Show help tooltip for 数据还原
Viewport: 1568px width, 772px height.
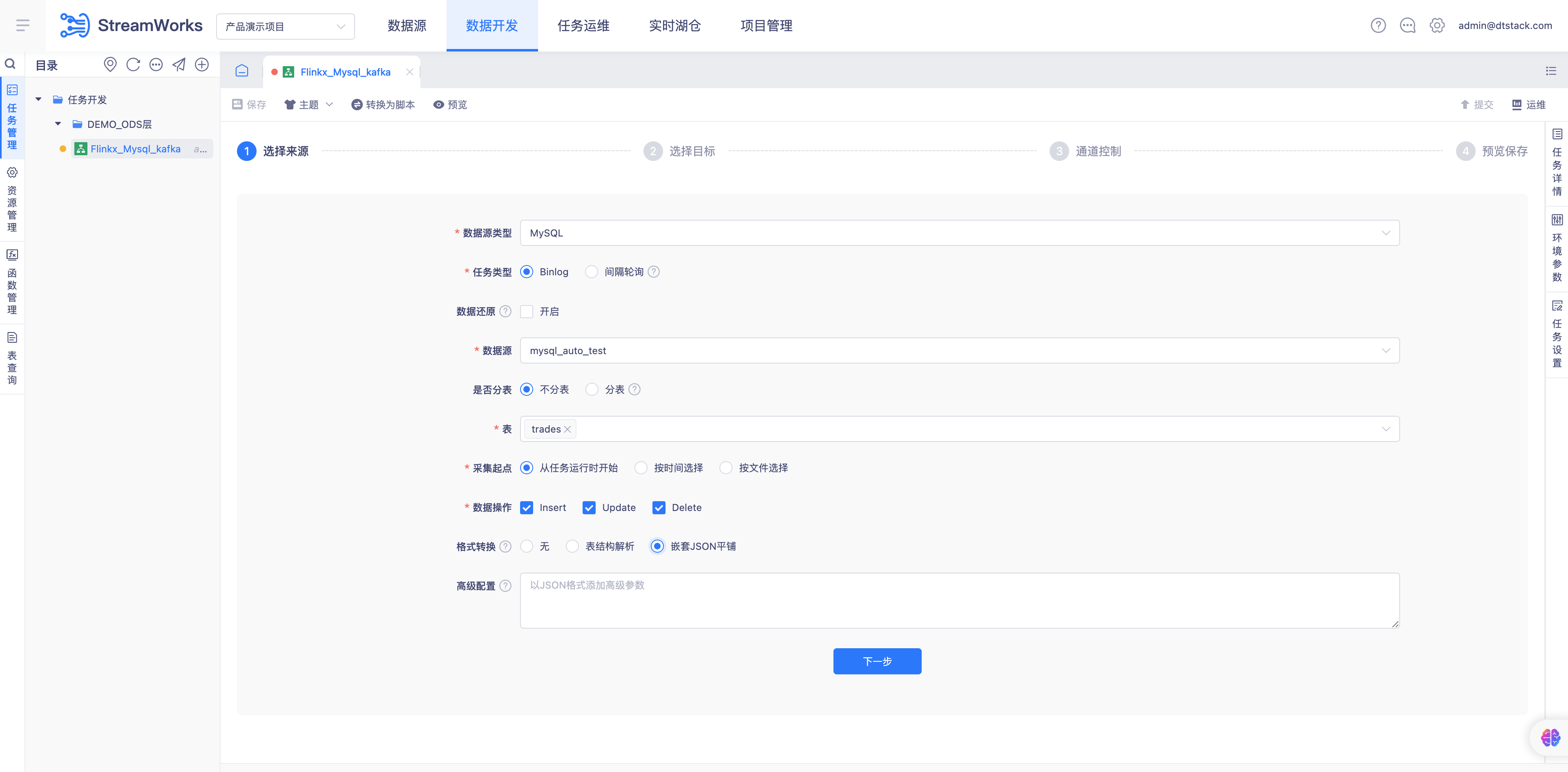point(505,312)
